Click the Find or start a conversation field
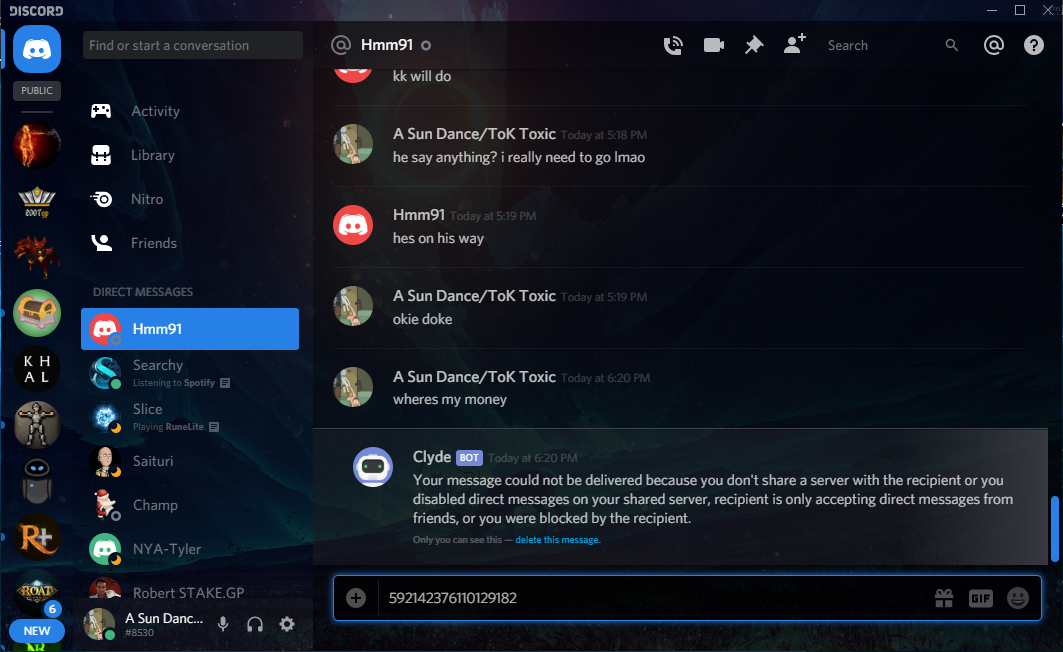Image resolution: width=1063 pixels, height=652 pixels. 193,45
